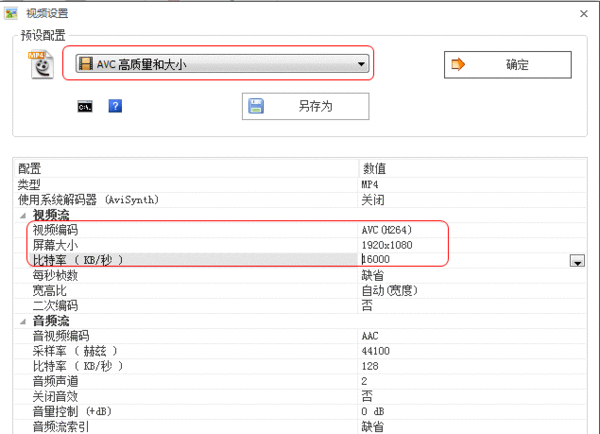Collapse the 视频流 section
The width and height of the screenshot is (600, 434).
pos(22,215)
